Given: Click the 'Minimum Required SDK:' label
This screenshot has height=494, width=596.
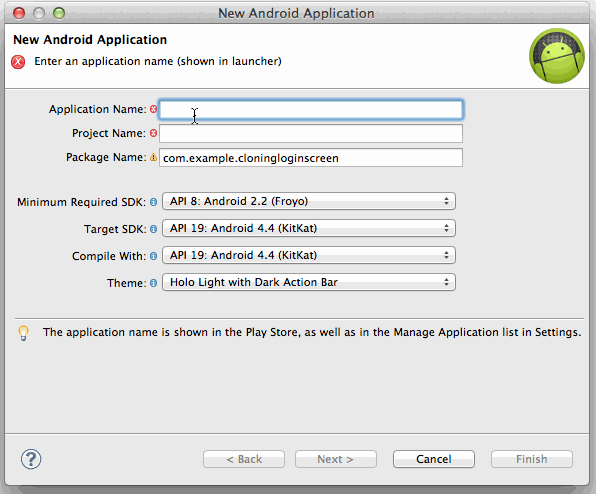Looking at the screenshot, I should [x=81, y=202].
